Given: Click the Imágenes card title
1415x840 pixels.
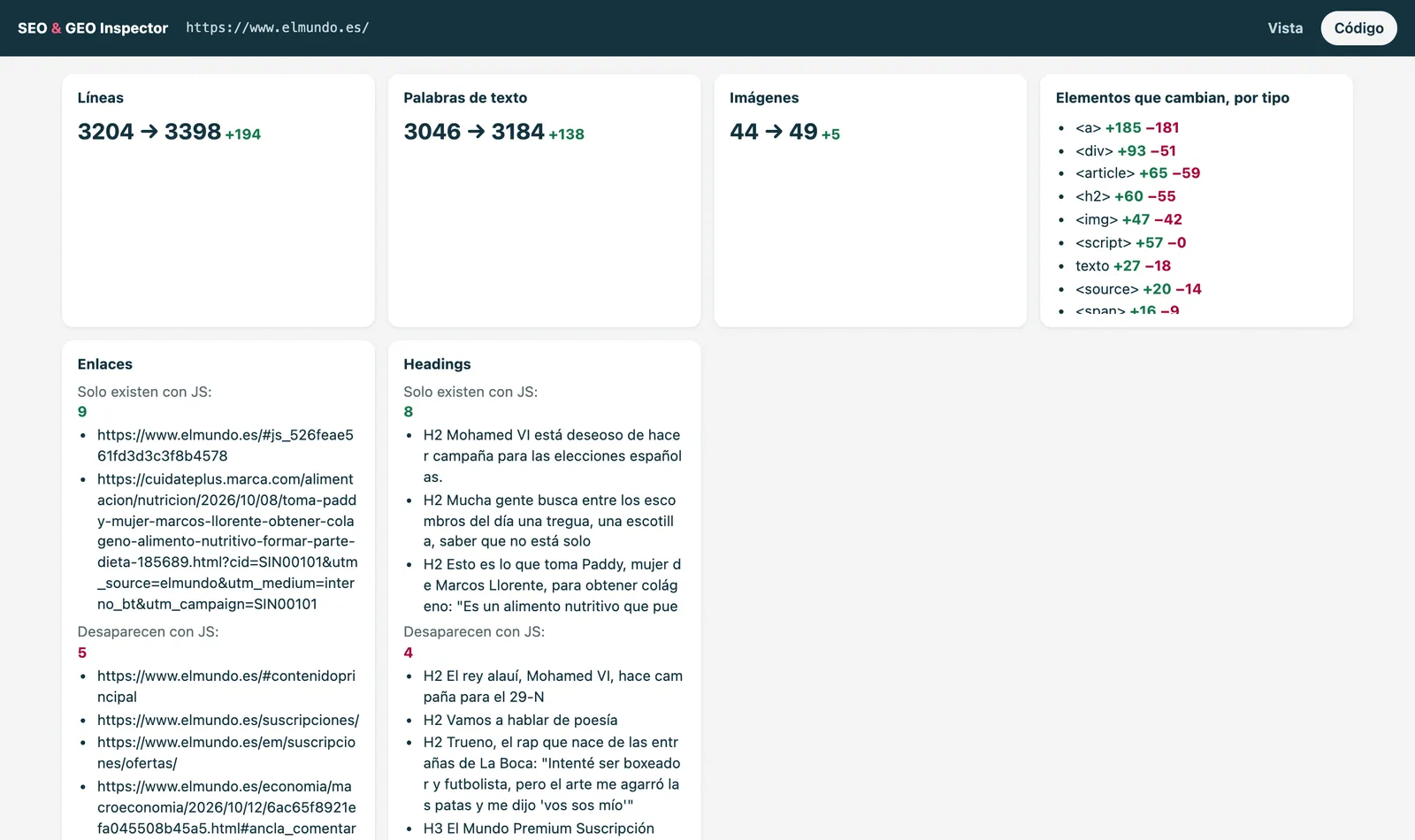Looking at the screenshot, I should coord(764,98).
